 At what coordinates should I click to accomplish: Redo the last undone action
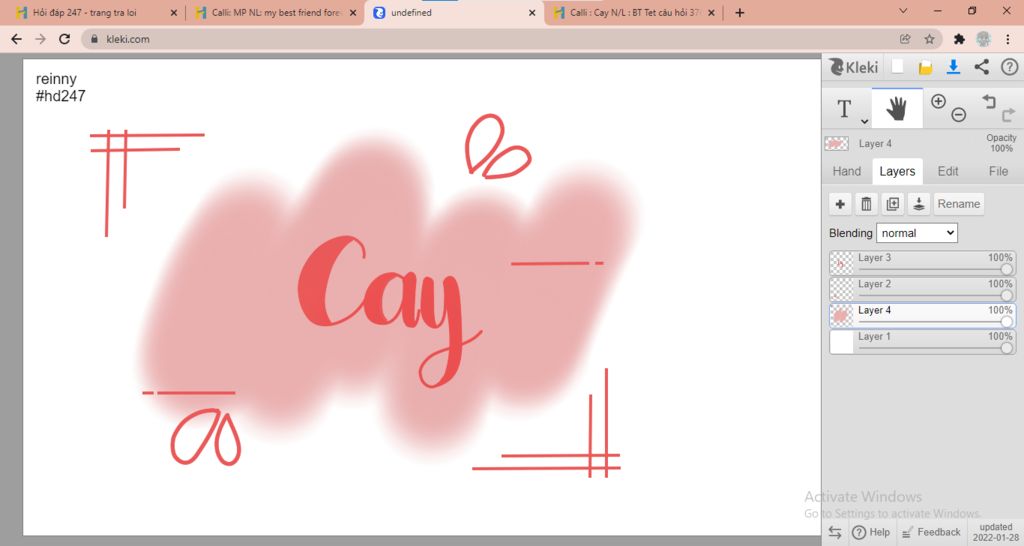point(1008,116)
